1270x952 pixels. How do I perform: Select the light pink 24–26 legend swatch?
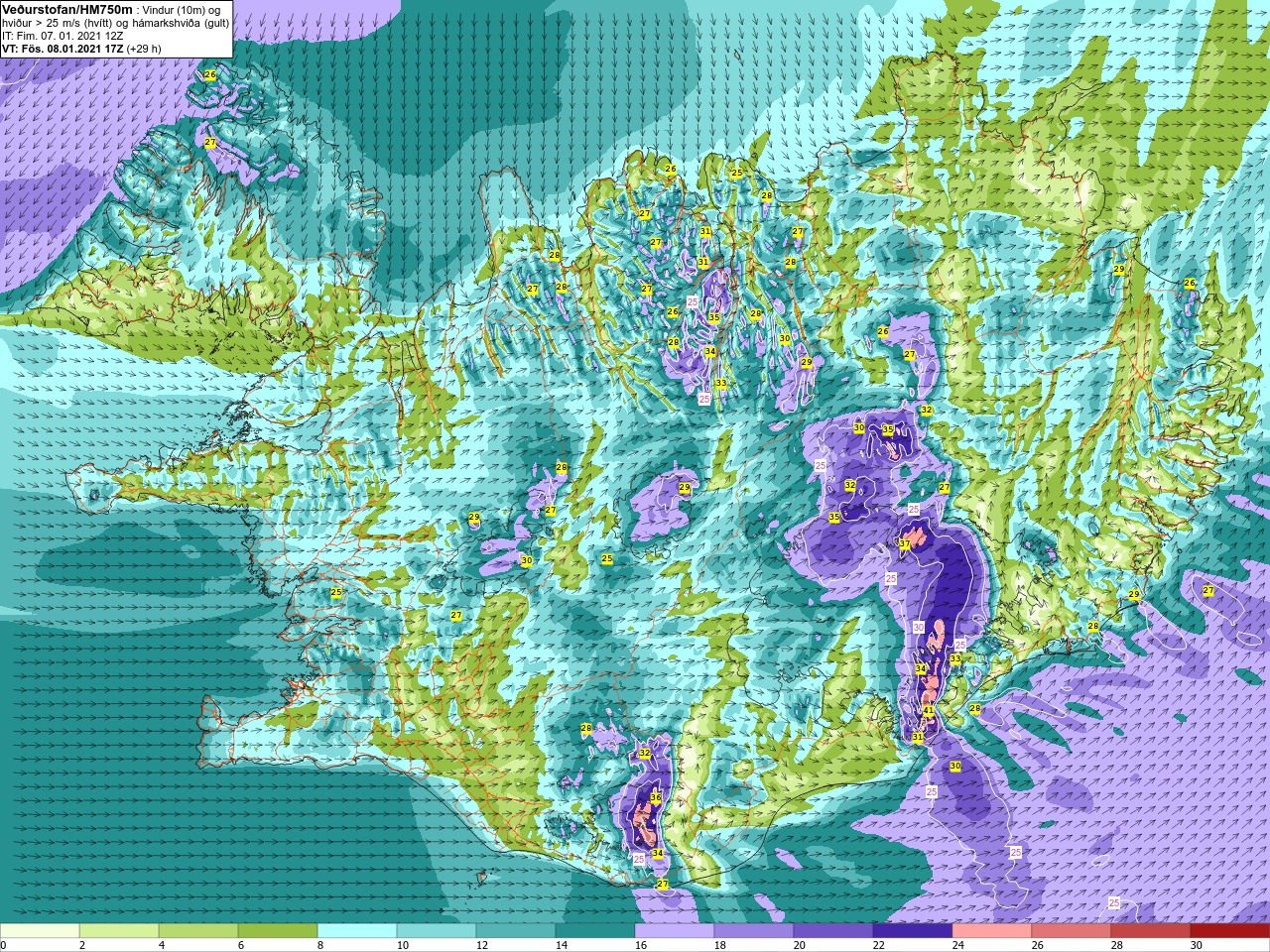[x=992, y=931]
